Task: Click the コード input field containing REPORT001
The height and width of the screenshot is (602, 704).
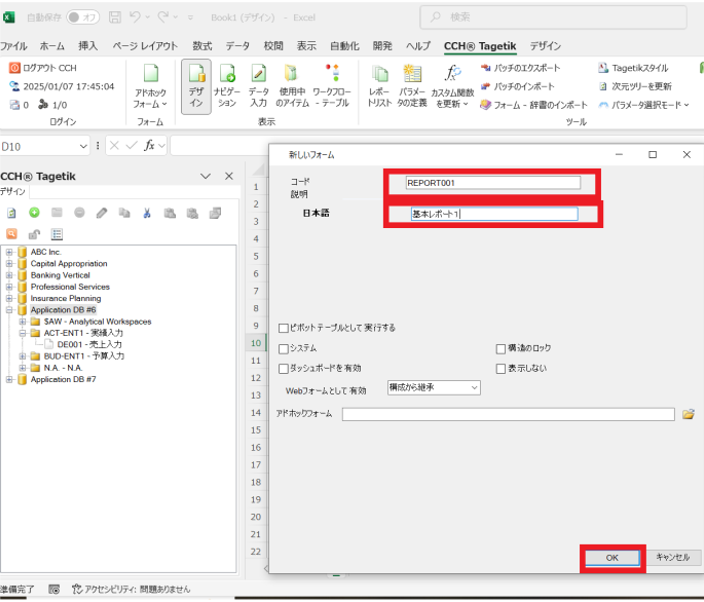Action: click(x=491, y=183)
